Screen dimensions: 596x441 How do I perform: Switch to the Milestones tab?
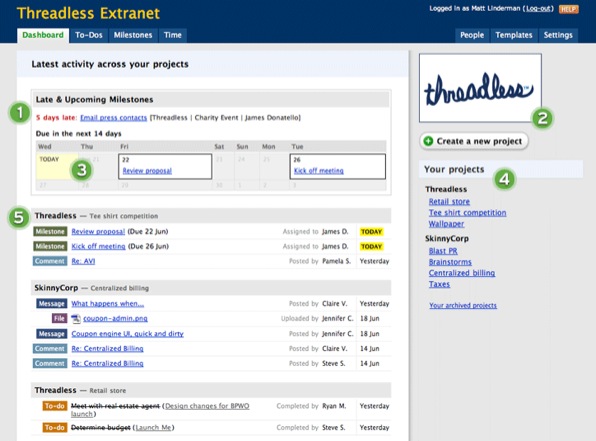coord(133,35)
